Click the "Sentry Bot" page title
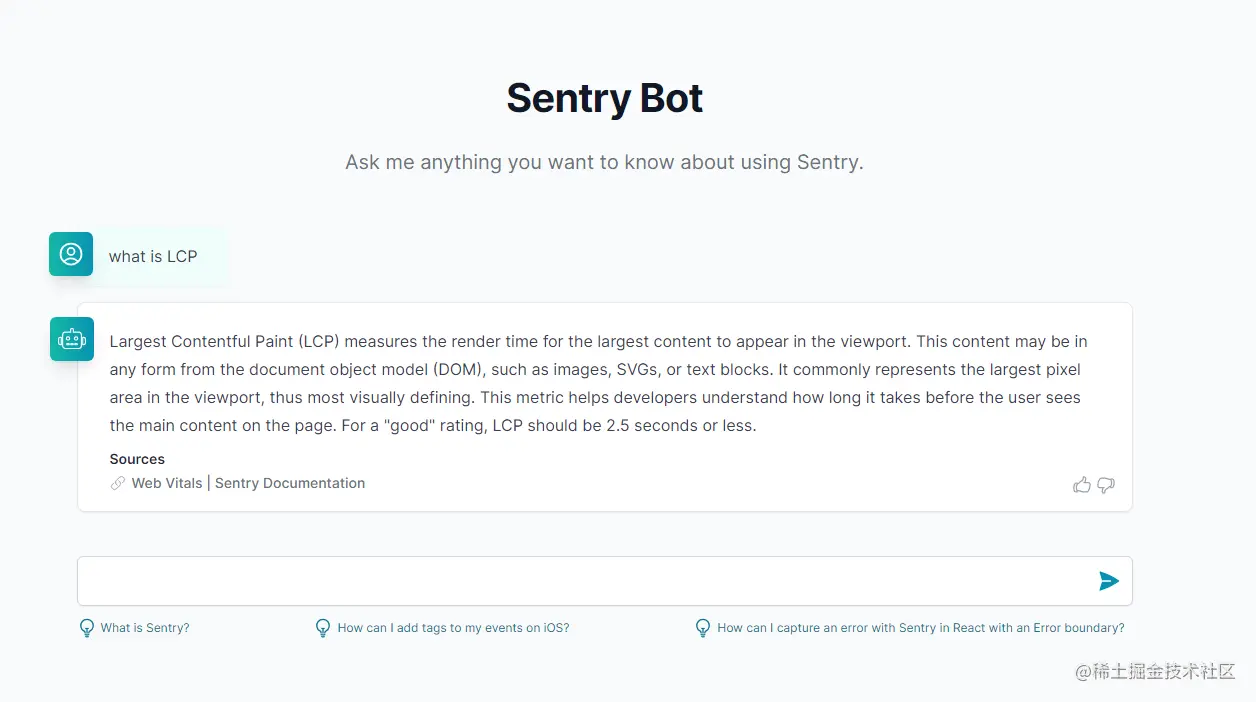Image resolution: width=1256 pixels, height=702 pixels. 604,98
